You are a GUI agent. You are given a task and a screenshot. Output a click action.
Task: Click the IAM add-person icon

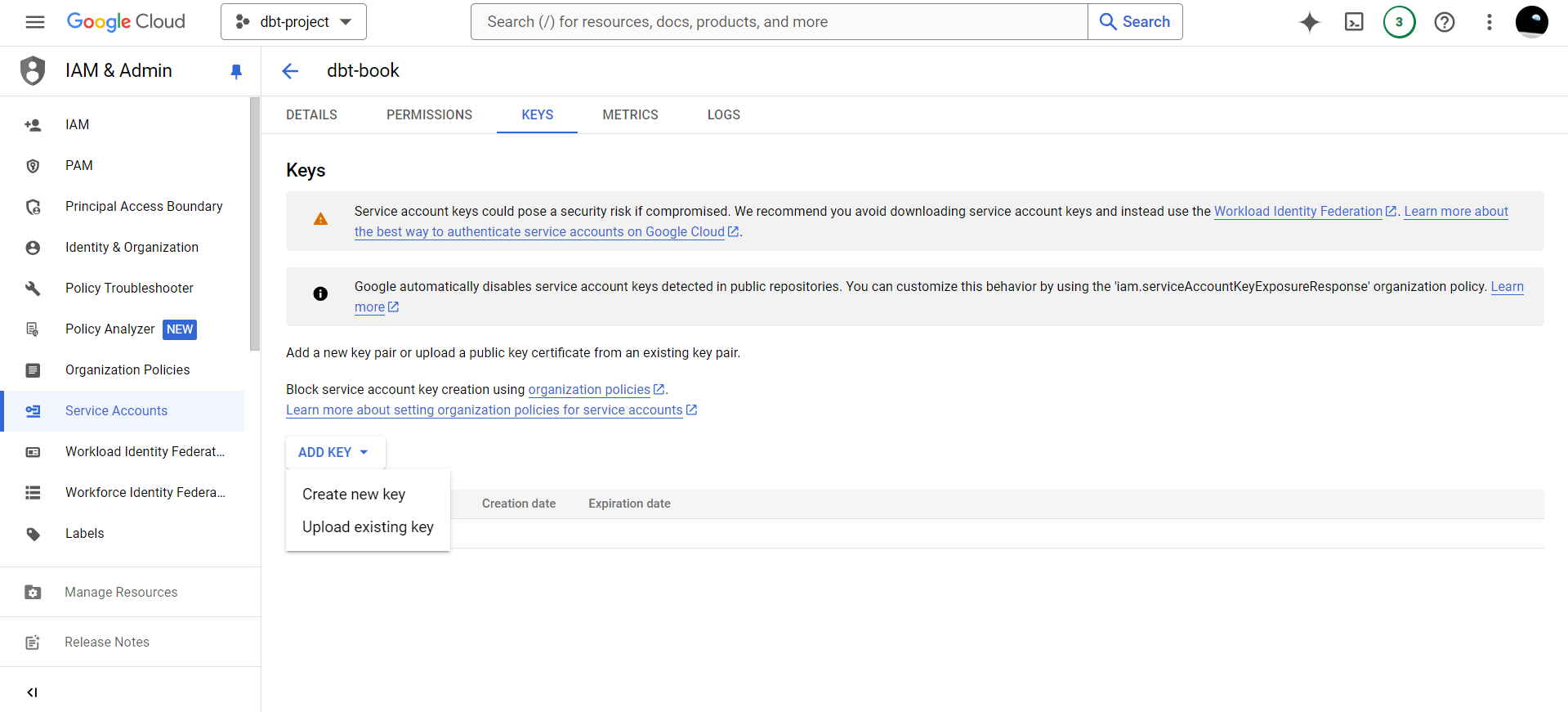[x=33, y=125]
